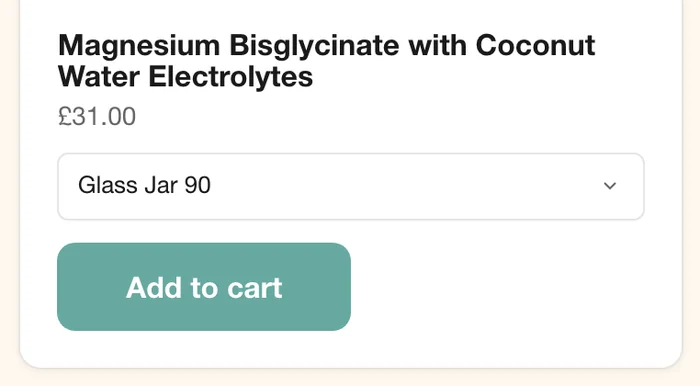700x386 pixels.
Task: Show packaging choices using the dropdown arrow
Action: (x=610, y=186)
